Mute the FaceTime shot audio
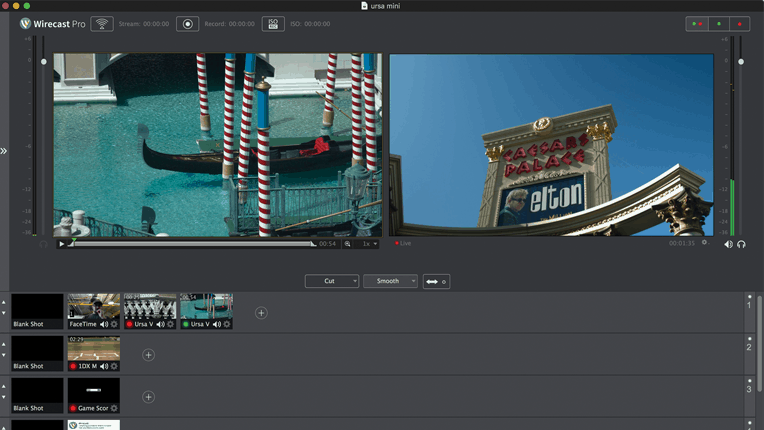The height and width of the screenshot is (430, 764). tap(104, 324)
